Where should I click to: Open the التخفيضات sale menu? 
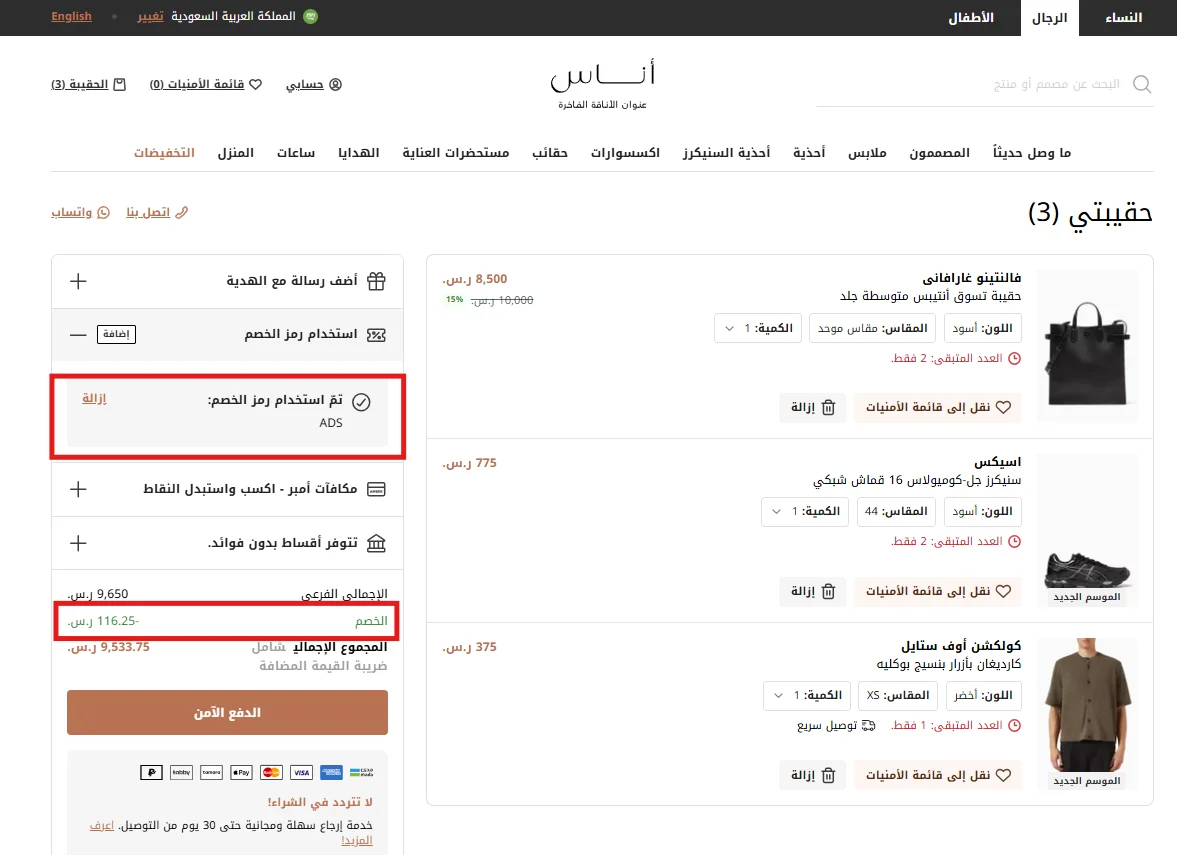pyautogui.click(x=164, y=153)
